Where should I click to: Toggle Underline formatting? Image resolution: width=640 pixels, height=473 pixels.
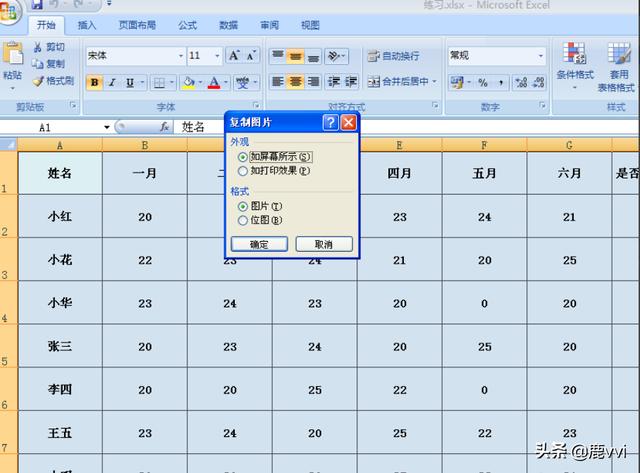(x=130, y=83)
